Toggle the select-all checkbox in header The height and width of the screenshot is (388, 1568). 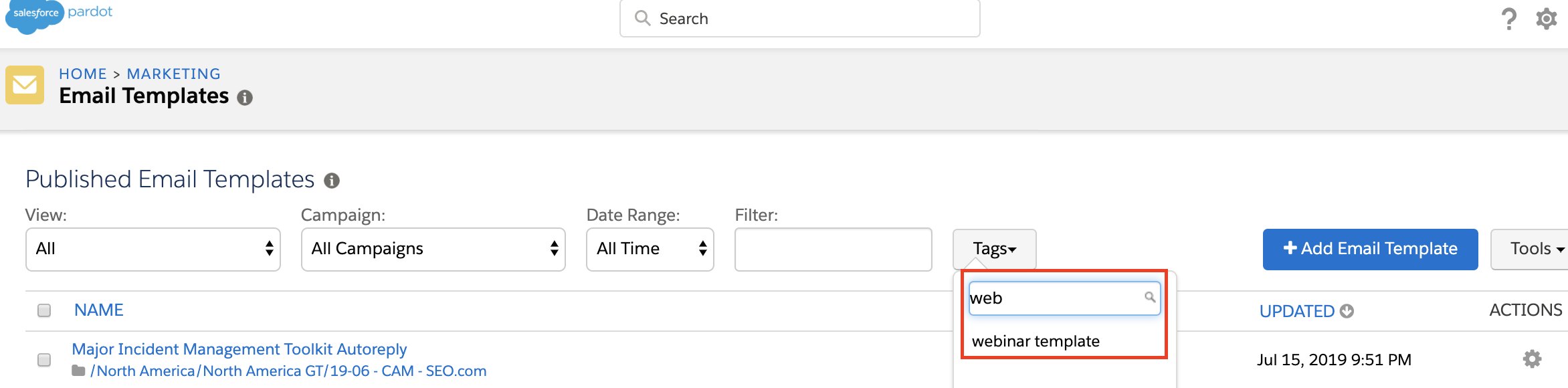(x=44, y=310)
